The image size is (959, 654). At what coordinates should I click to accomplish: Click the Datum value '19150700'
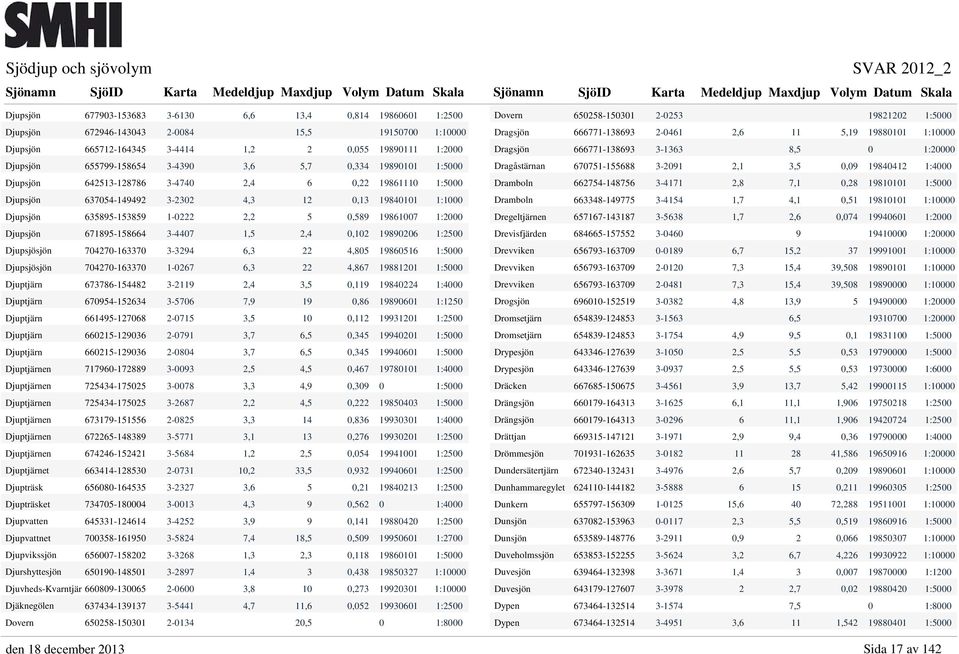tap(398, 132)
